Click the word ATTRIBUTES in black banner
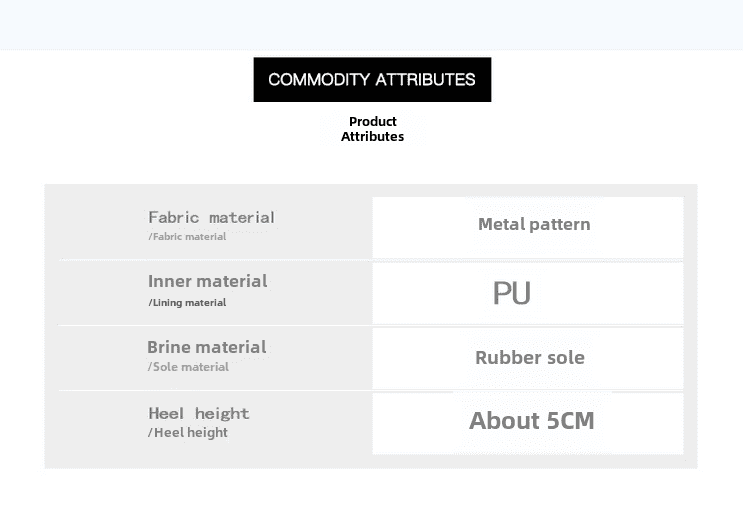Image resolution: width=743 pixels, height=510 pixels. [x=425, y=79]
